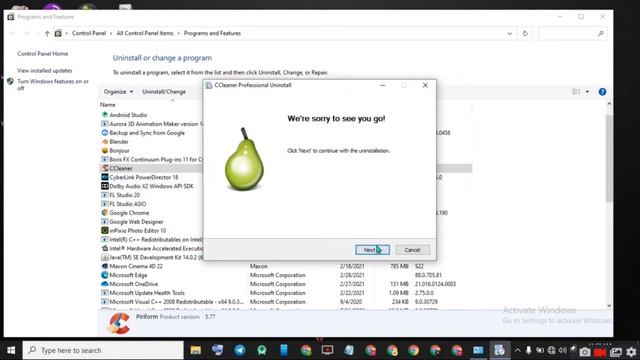This screenshot has width=640, height=360.
Task: Click Uninstall/Change in the toolbar
Action: click(x=164, y=92)
